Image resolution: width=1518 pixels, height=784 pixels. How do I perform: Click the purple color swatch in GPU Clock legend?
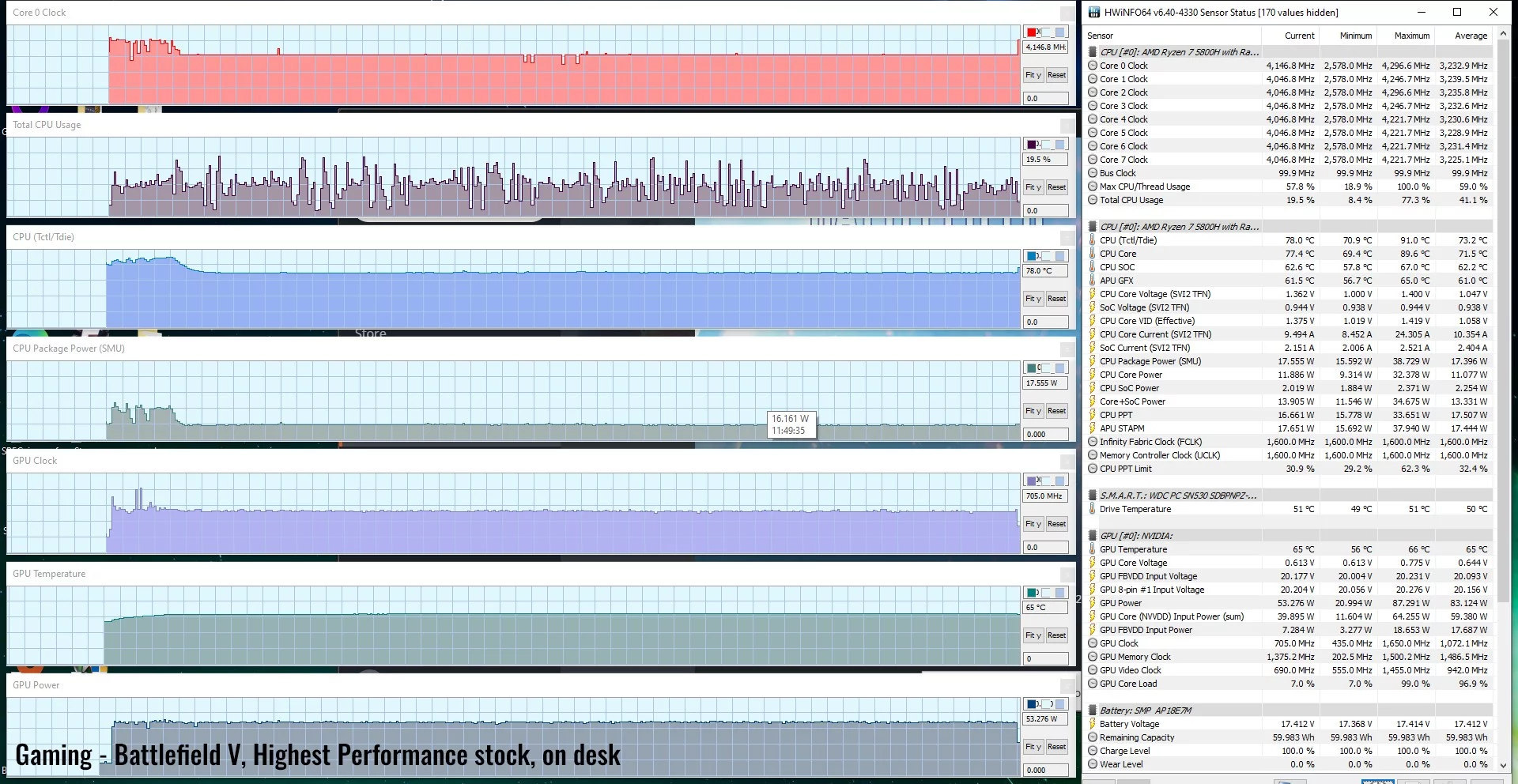coord(1033,480)
